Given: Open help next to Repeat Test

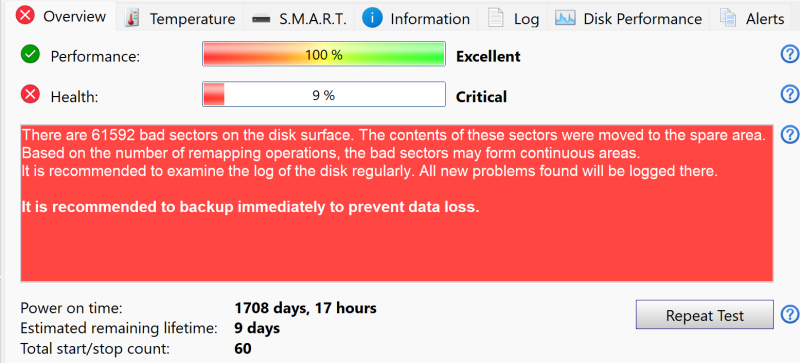Looking at the screenshot, I should point(790,314).
